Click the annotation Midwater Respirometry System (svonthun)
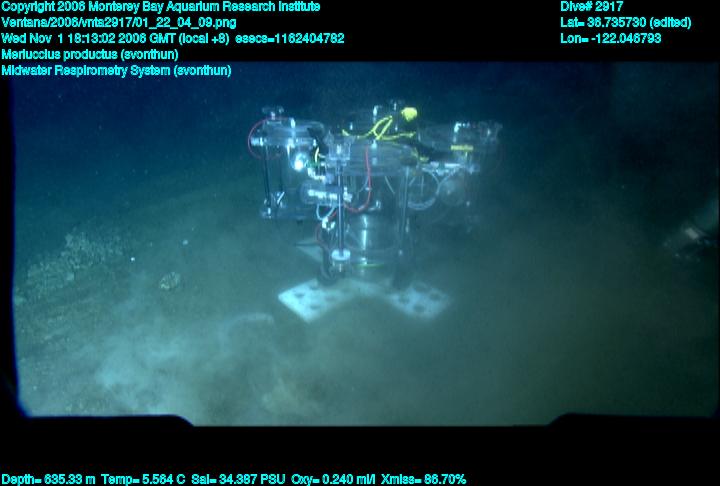This screenshot has height=486, width=720. click(x=116, y=70)
